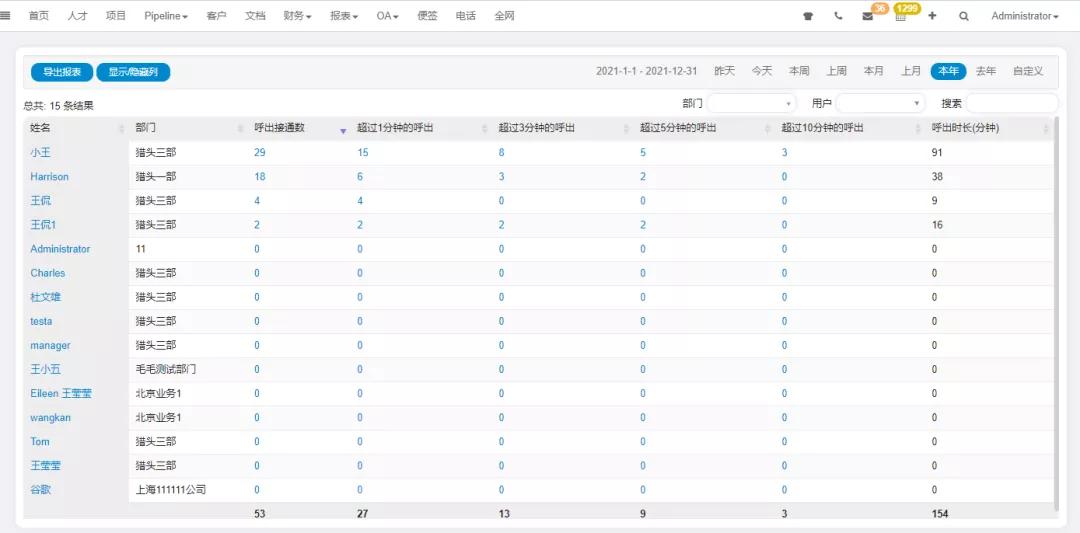The image size is (1080, 533).
Task: Click the shirt theme icon
Action: click(808, 17)
